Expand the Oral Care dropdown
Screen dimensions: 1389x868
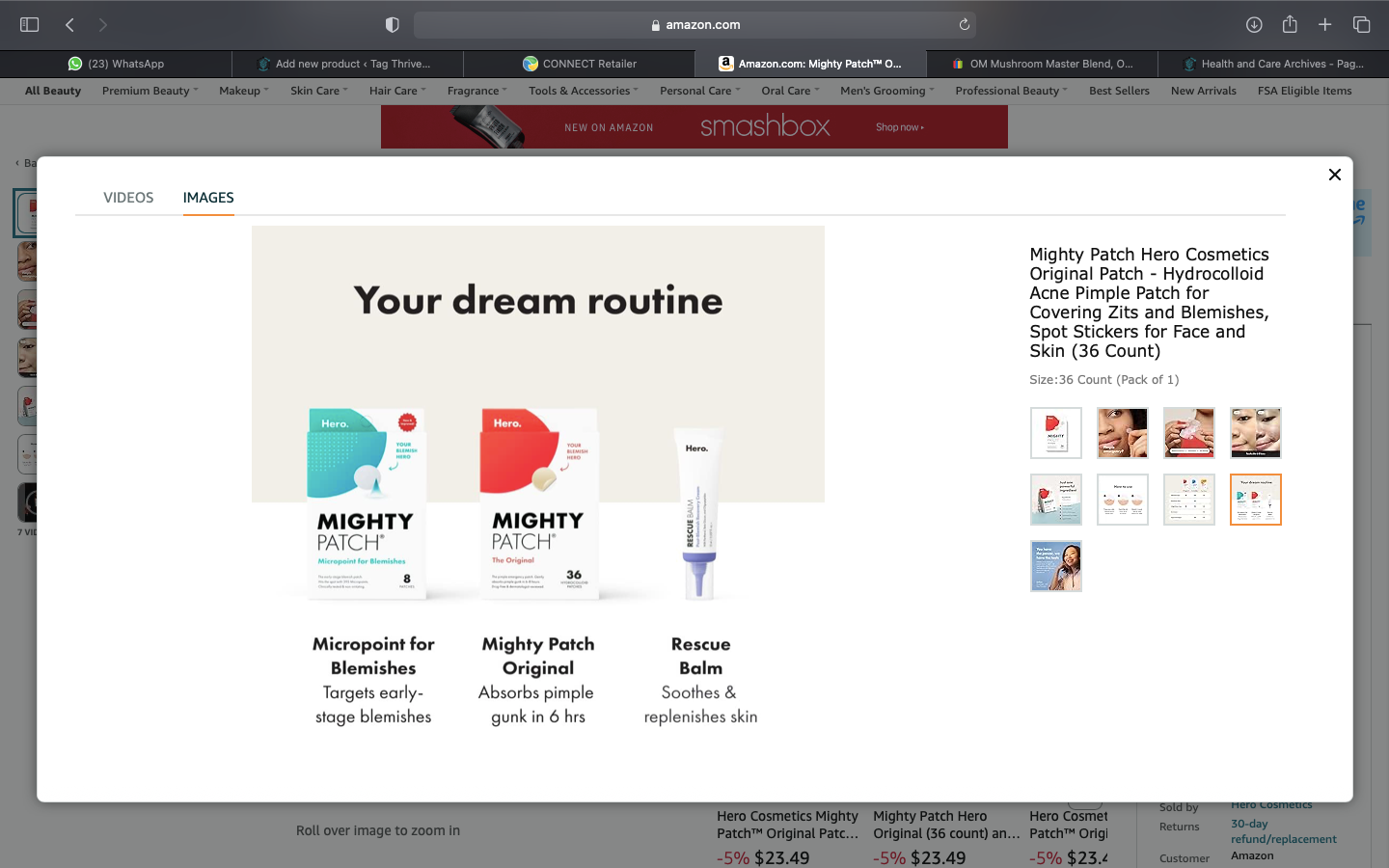pyautogui.click(x=790, y=91)
